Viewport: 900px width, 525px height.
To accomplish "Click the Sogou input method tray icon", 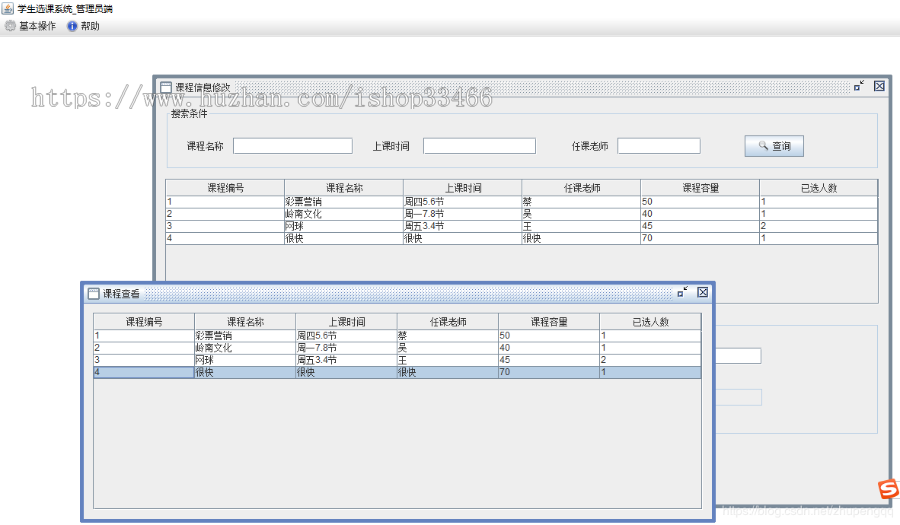I will point(888,489).
